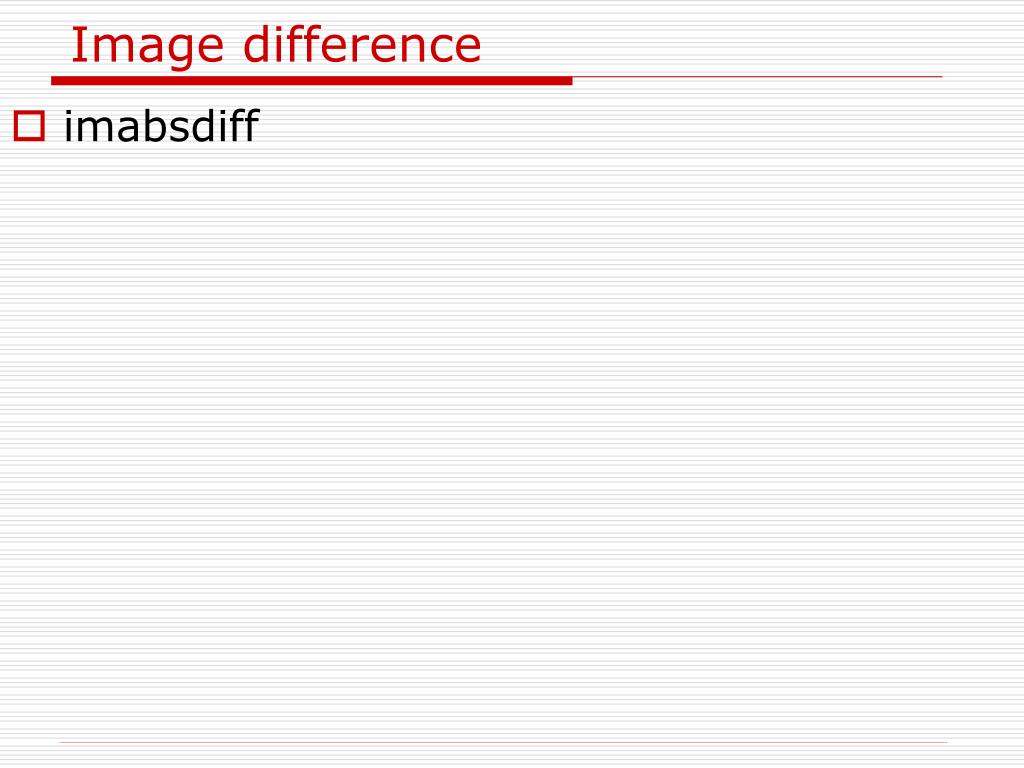1024x768 pixels.
Task: Select the thin footer line at slide bottom
Action: (503, 743)
